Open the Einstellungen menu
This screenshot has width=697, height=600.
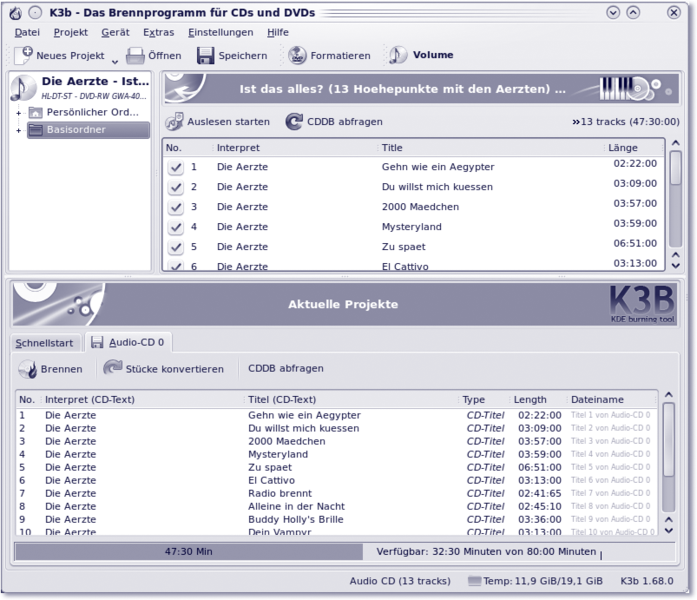pyautogui.click(x=220, y=32)
